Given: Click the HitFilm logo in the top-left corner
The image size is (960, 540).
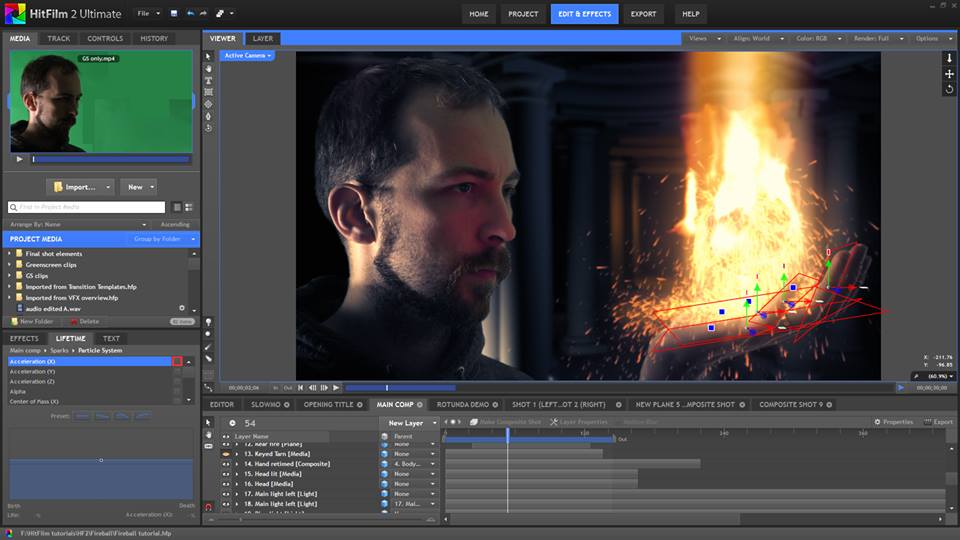Looking at the screenshot, I should click(15, 13).
